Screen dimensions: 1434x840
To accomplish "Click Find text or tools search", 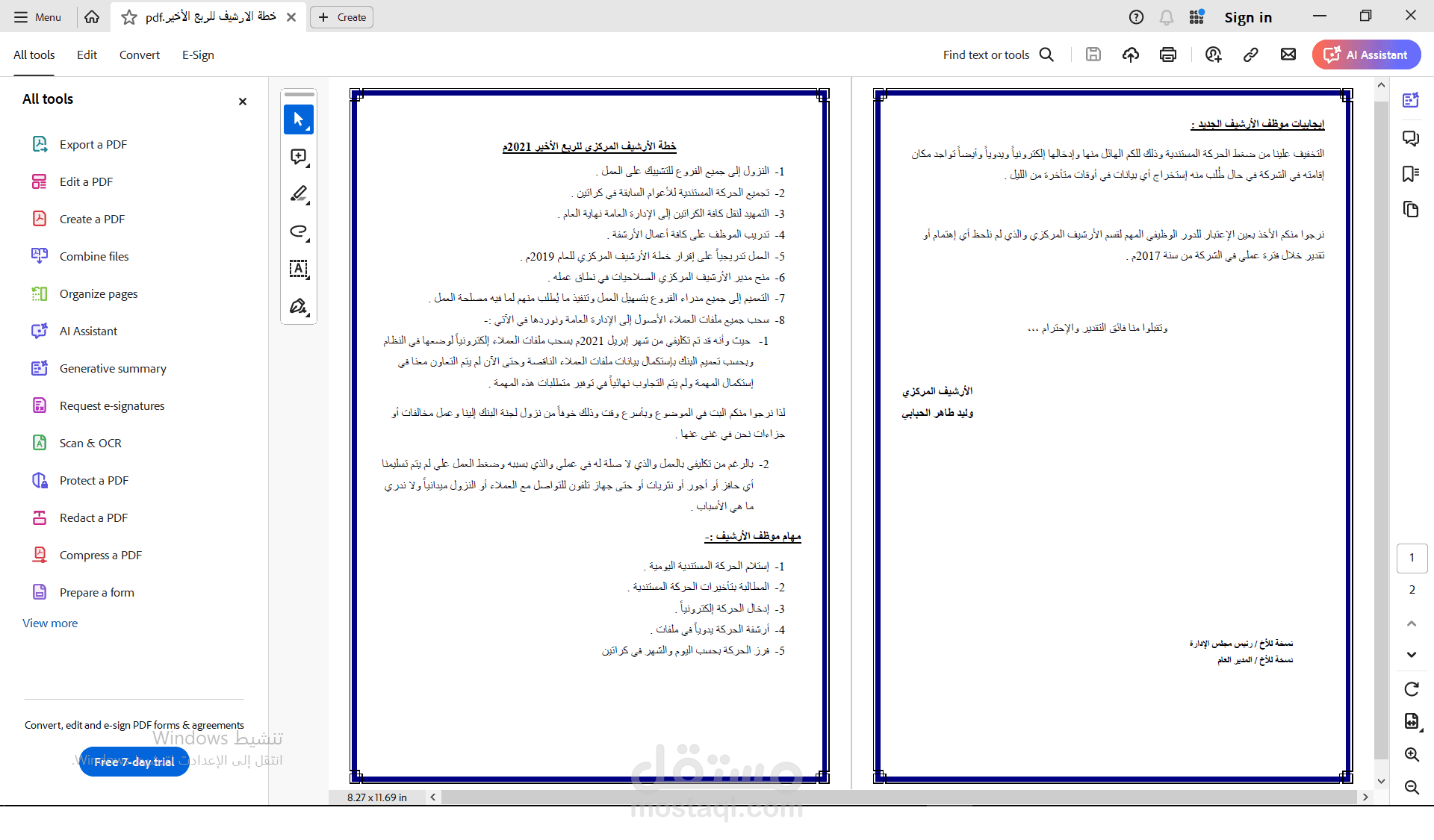I will tap(999, 55).
